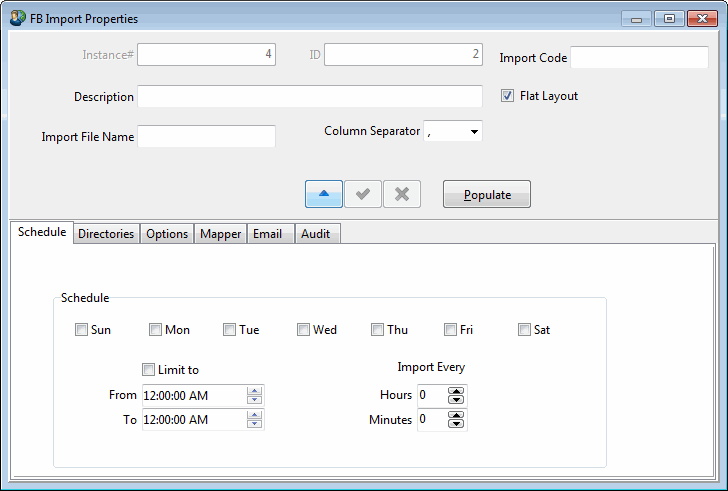Switch to the Mapper tab

pyautogui.click(x=221, y=233)
